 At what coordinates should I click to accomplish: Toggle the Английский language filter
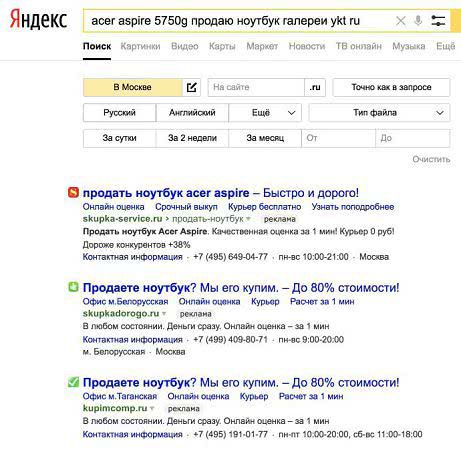[192, 113]
